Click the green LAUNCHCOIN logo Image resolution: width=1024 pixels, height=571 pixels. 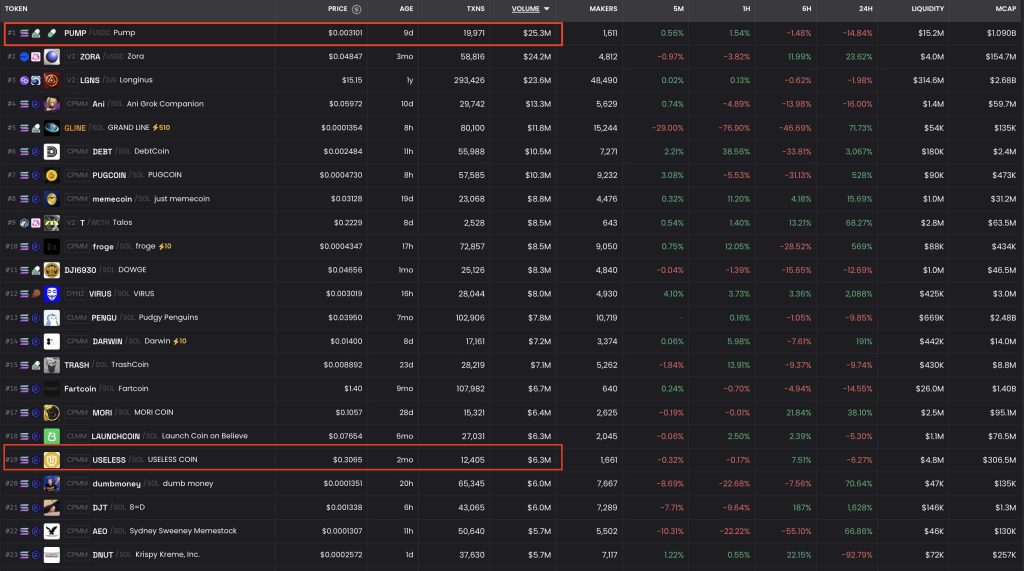tap(52, 436)
